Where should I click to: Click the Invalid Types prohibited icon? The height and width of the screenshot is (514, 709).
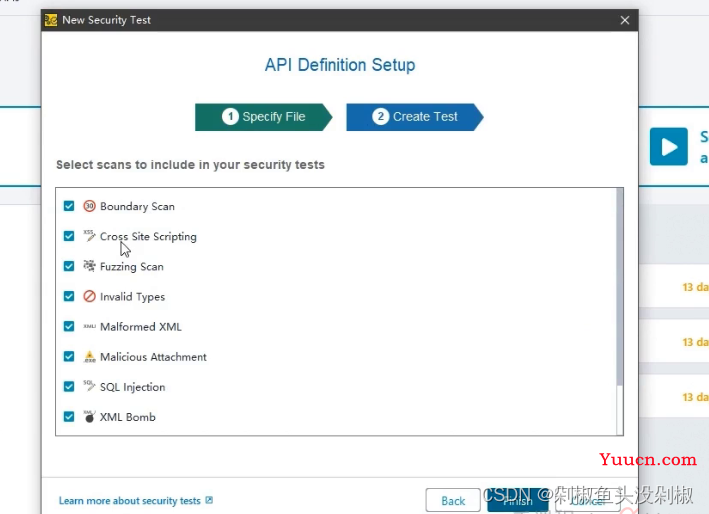pyautogui.click(x=89, y=296)
